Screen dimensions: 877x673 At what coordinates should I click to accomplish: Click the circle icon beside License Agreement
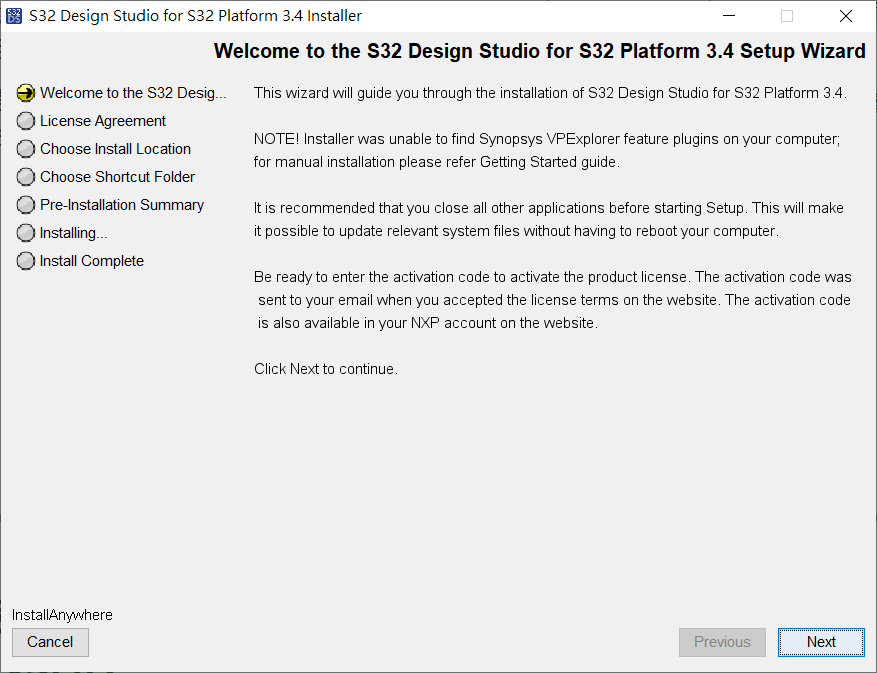pos(26,121)
